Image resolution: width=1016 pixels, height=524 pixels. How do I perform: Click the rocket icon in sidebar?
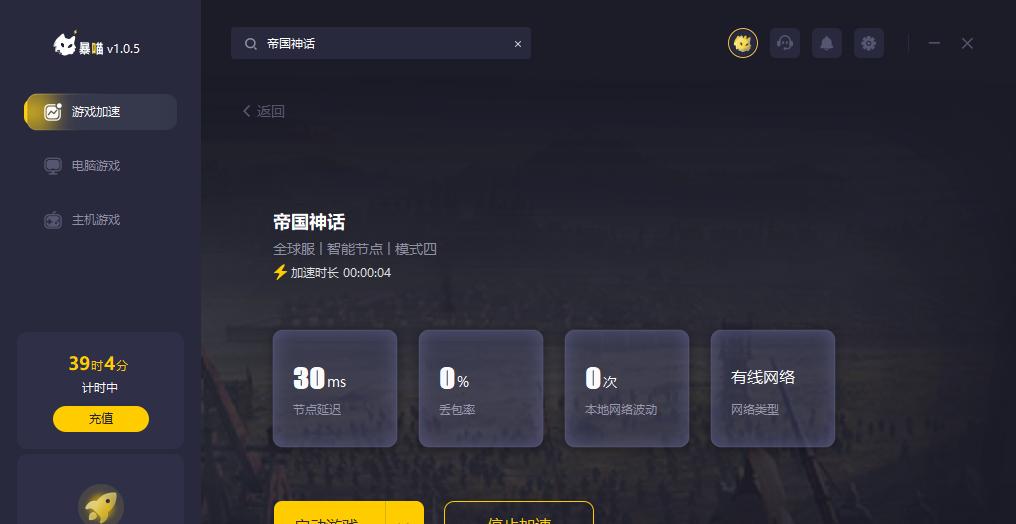(101, 507)
